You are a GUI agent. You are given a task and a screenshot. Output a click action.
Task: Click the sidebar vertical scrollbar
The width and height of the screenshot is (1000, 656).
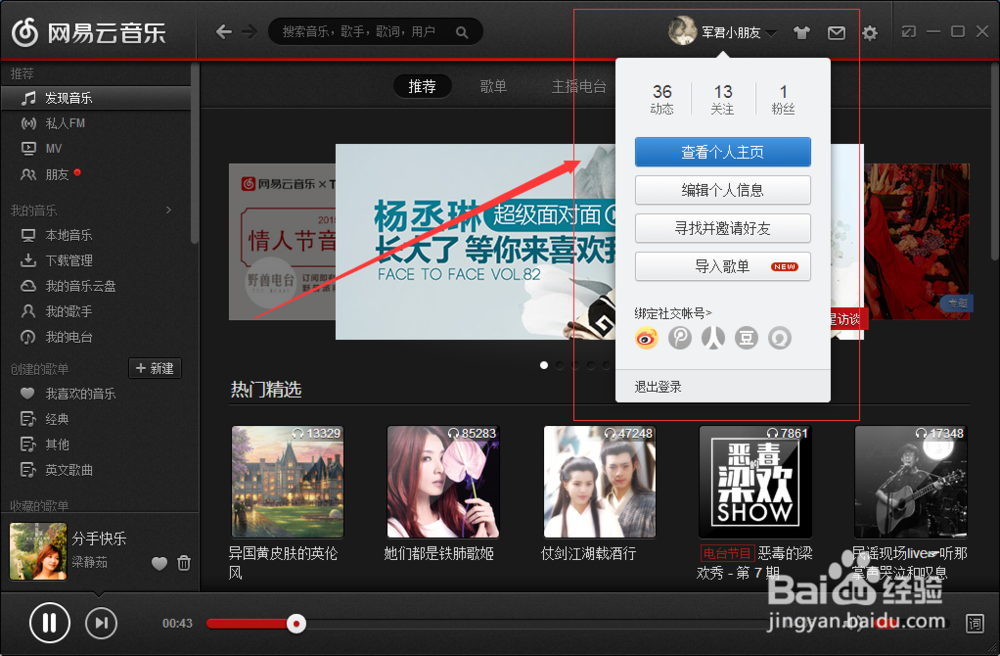click(195, 153)
